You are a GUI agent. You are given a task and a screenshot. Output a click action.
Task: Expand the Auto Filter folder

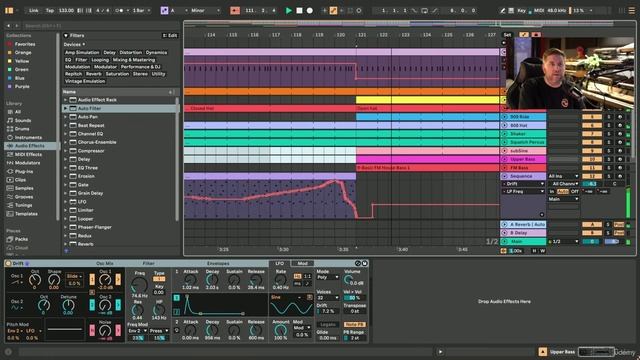click(x=65, y=109)
